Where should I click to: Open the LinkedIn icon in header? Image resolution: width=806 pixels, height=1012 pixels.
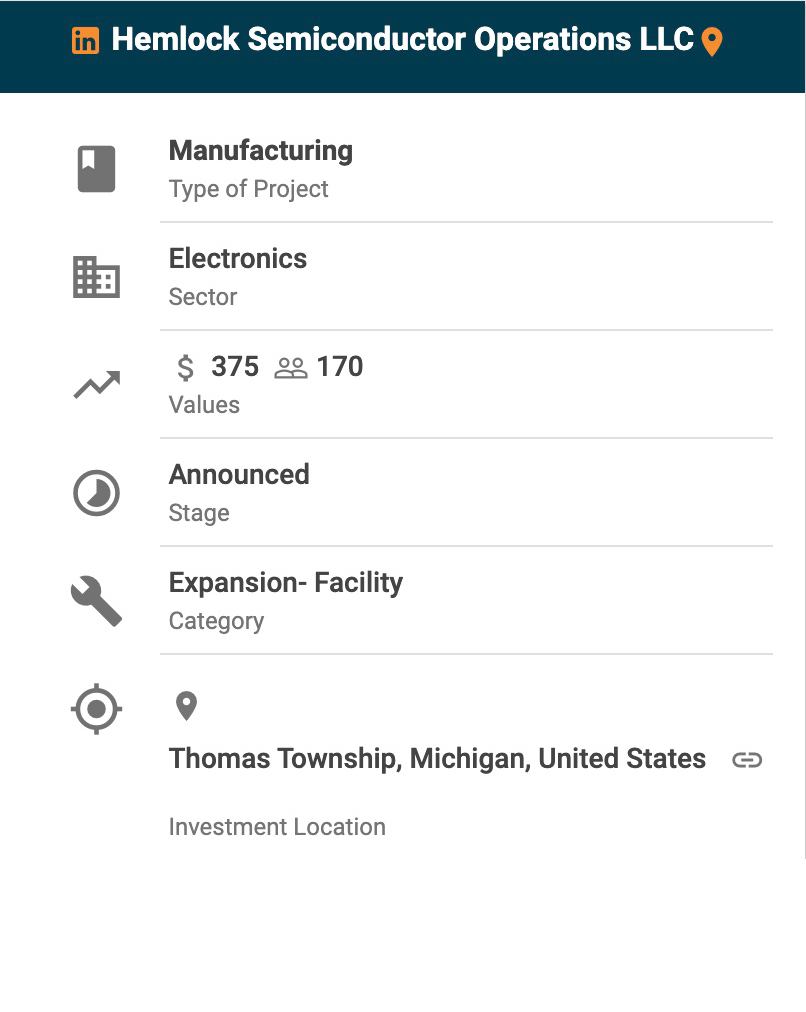(x=86, y=41)
